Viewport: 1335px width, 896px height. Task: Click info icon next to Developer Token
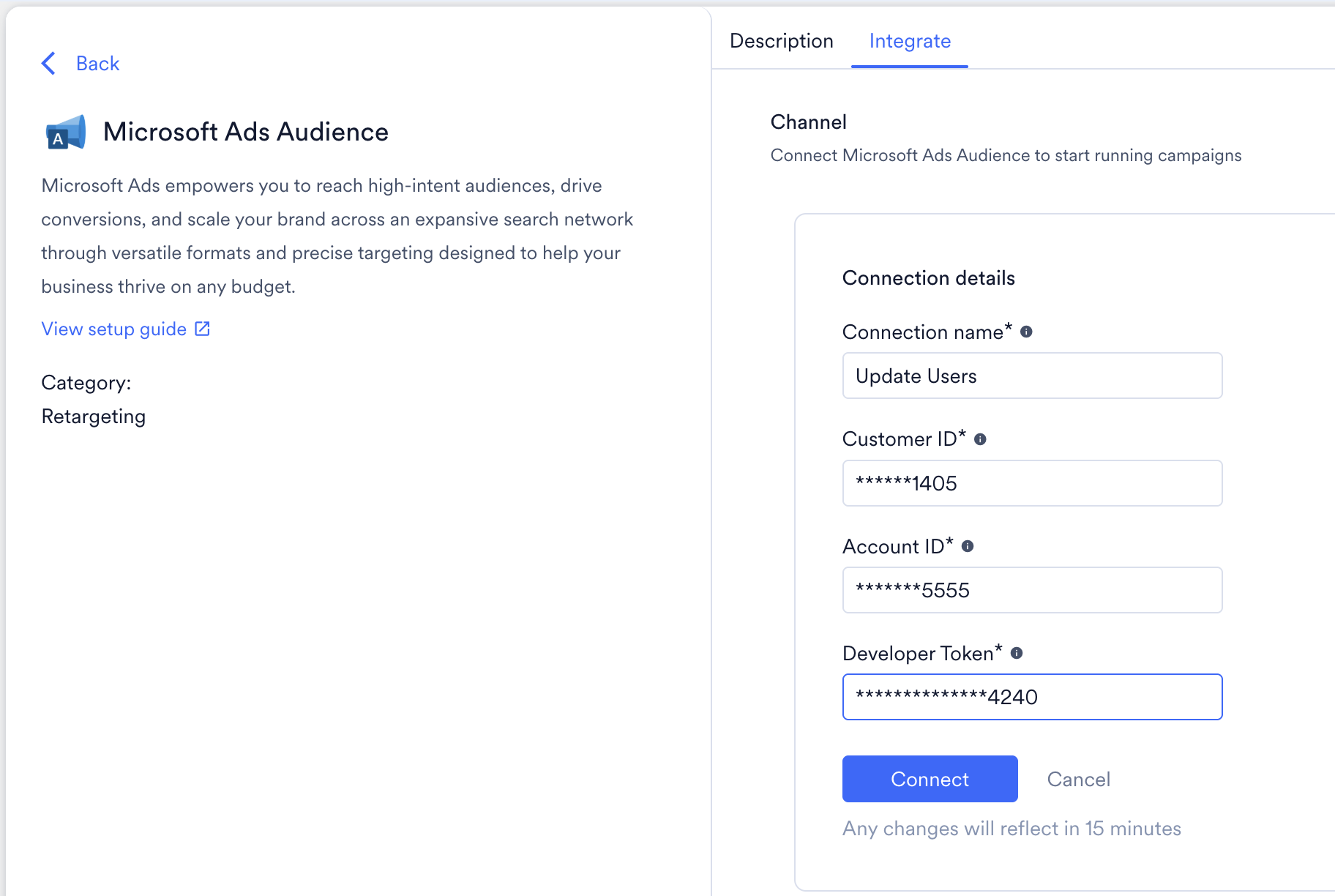click(1017, 653)
